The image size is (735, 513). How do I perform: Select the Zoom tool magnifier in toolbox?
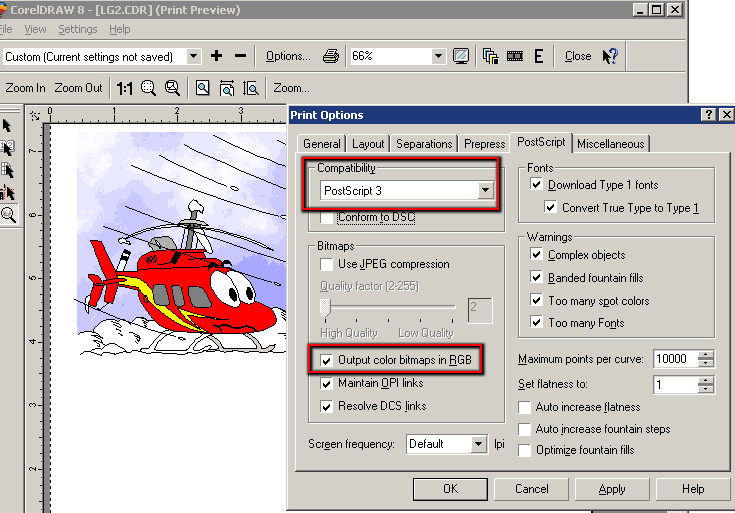click(8, 215)
